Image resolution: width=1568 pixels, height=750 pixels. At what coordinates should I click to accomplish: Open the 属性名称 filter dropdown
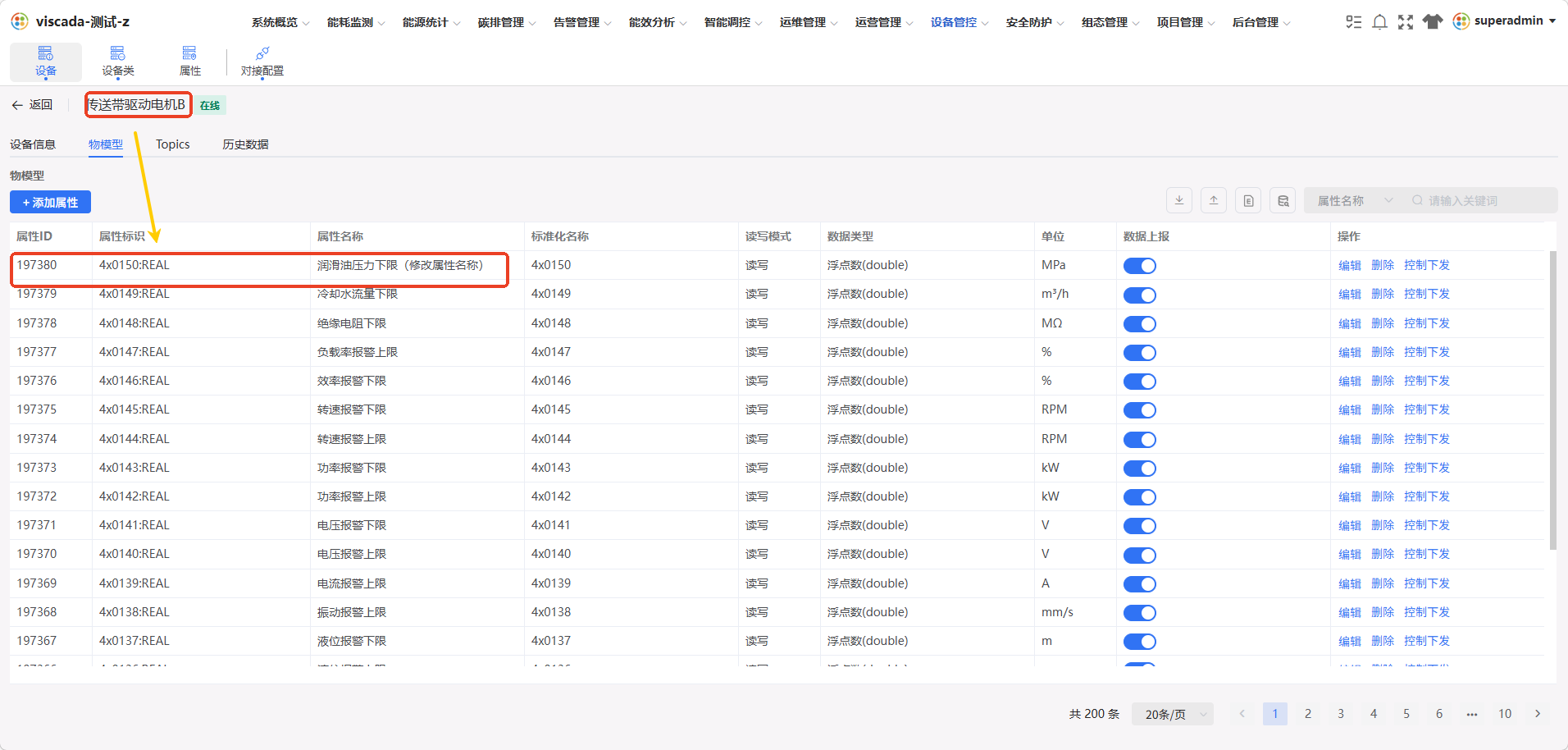pyautogui.click(x=1354, y=200)
